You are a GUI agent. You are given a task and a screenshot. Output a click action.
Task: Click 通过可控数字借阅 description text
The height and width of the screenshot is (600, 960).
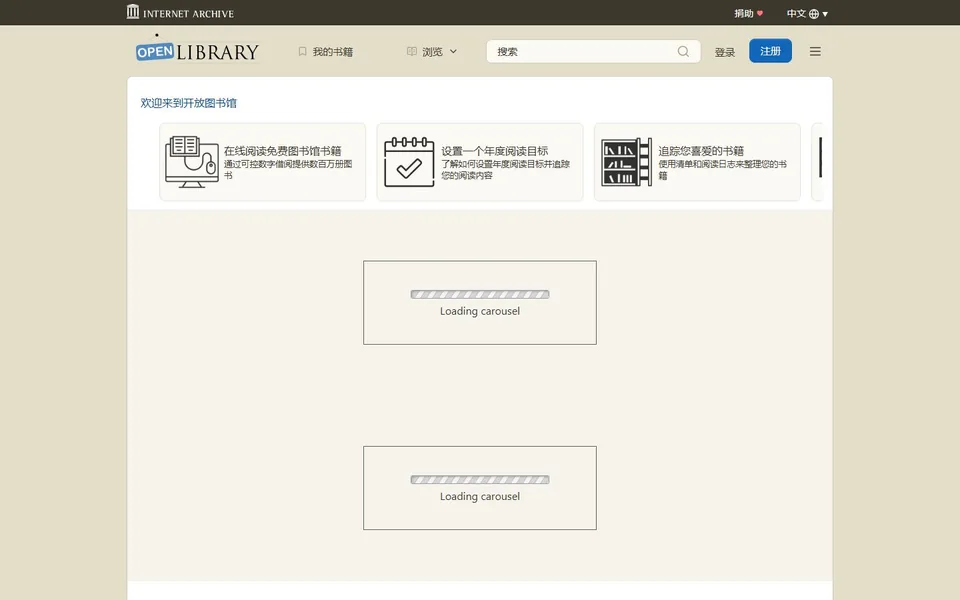coord(288,170)
